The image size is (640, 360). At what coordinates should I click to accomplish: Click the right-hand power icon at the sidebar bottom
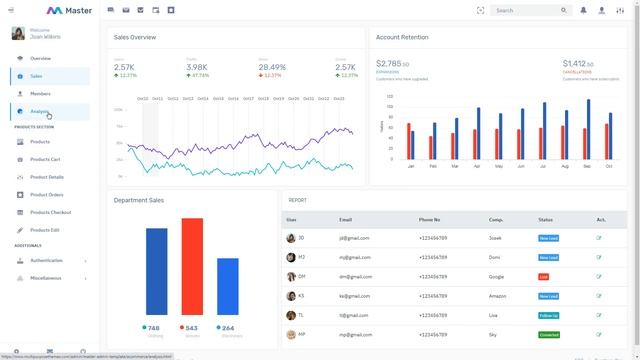(x=83, y=351)
